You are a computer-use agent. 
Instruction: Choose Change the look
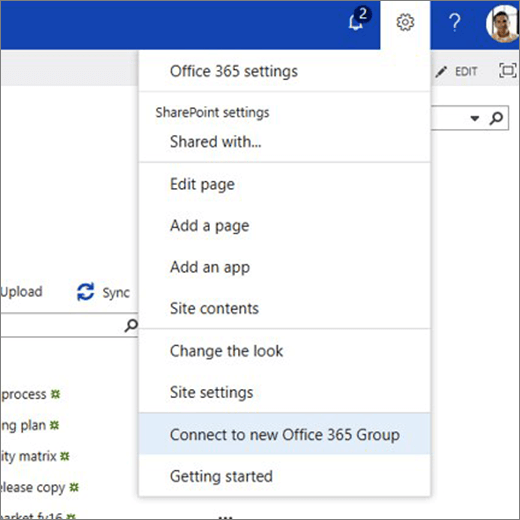[285, 351]
